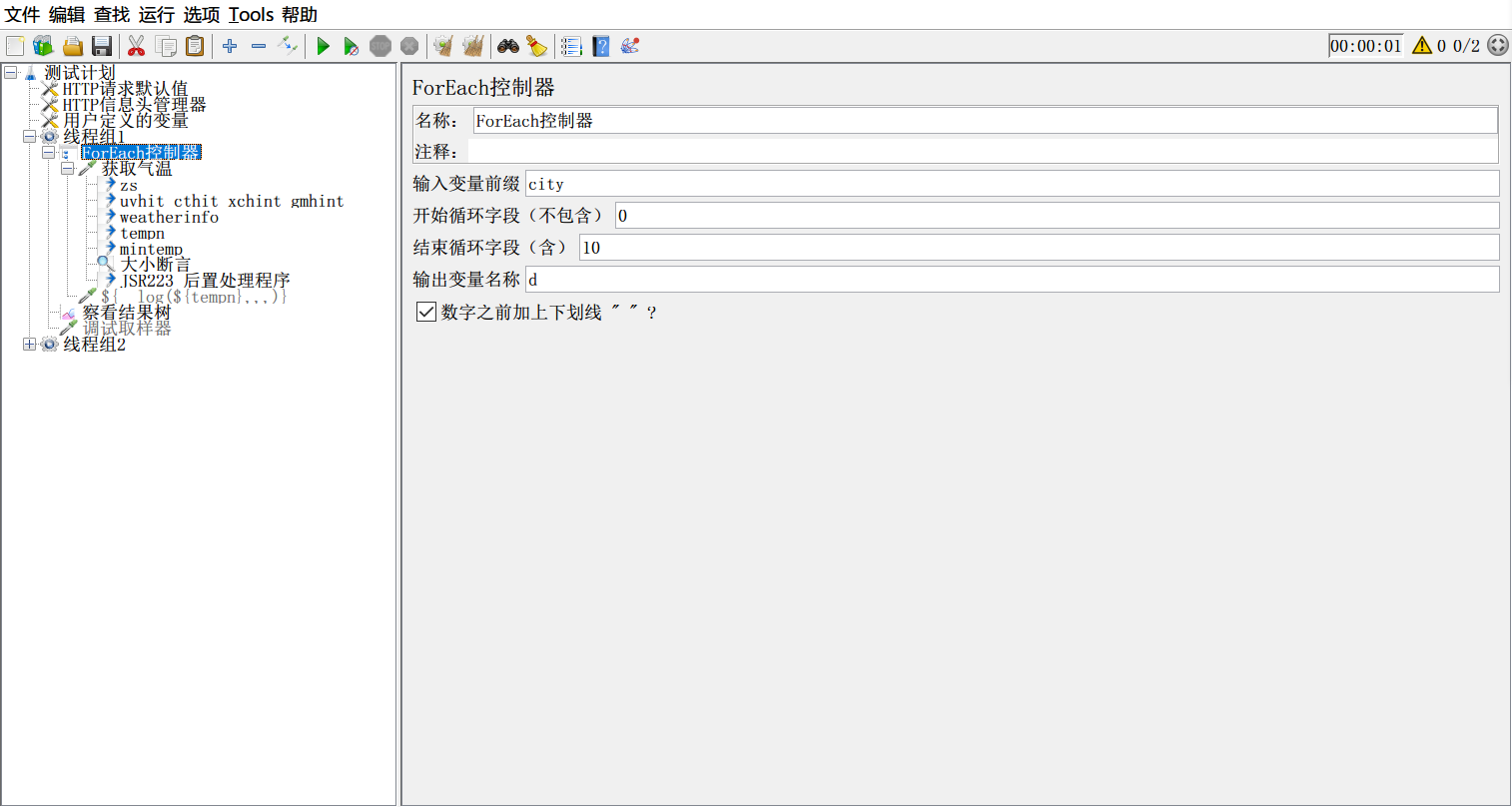Select the weatherinfo tree item

coord(169,217)
